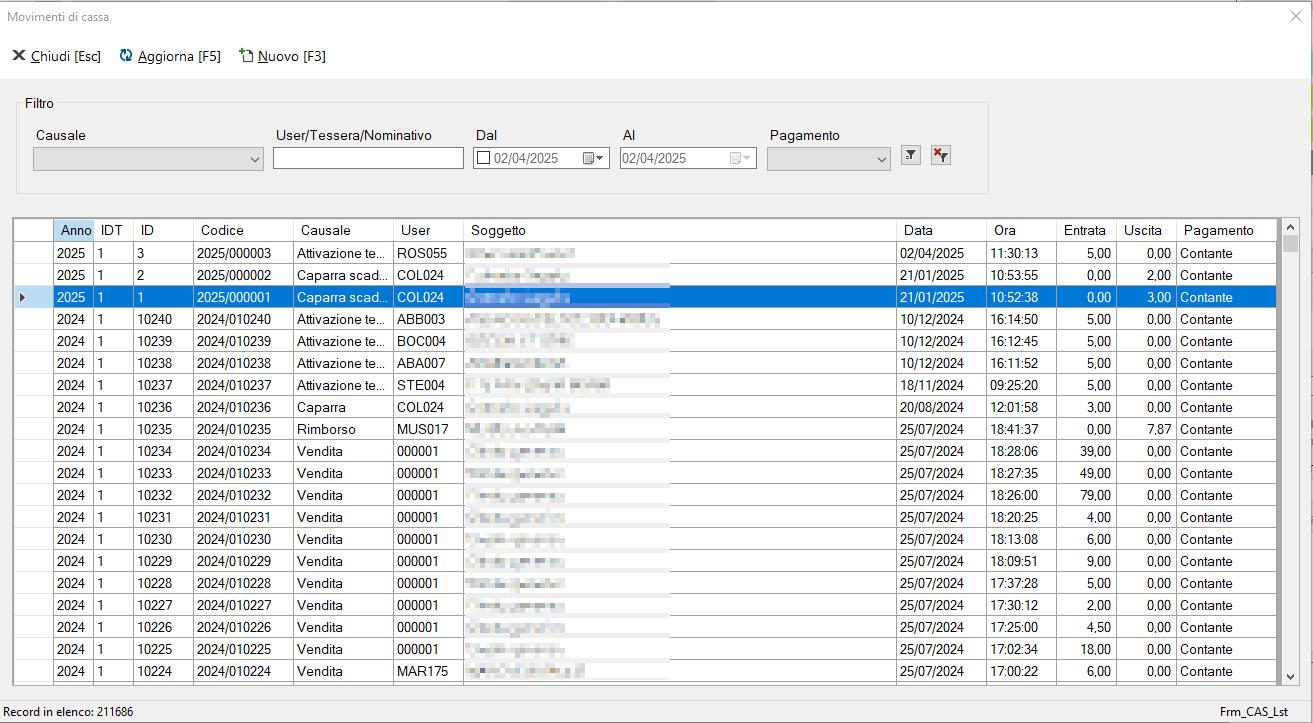
Task: Enable the Dal date checkbox
Action: (484, 158)
